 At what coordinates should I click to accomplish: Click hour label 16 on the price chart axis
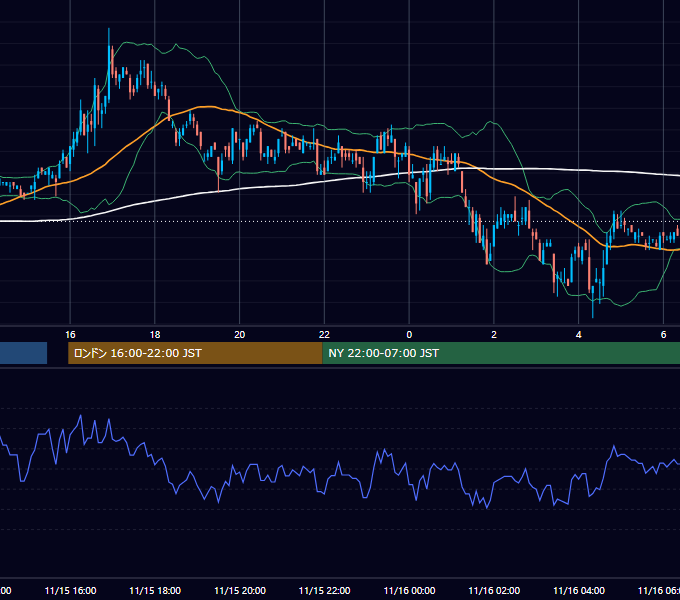70,335
